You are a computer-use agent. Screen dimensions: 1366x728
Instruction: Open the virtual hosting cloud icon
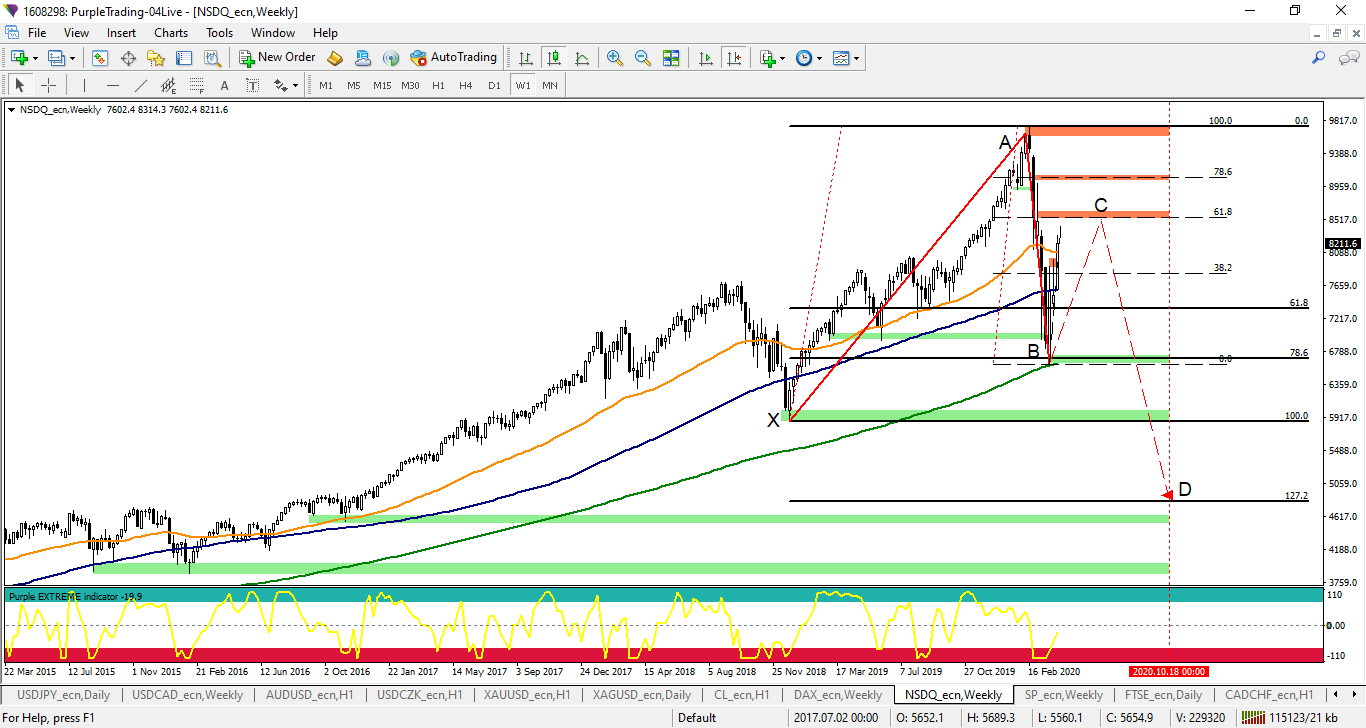363,58
